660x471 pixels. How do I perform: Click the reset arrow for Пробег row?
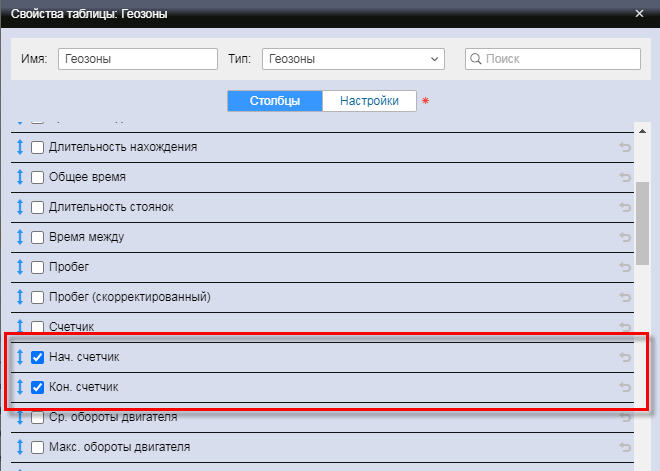625,268
